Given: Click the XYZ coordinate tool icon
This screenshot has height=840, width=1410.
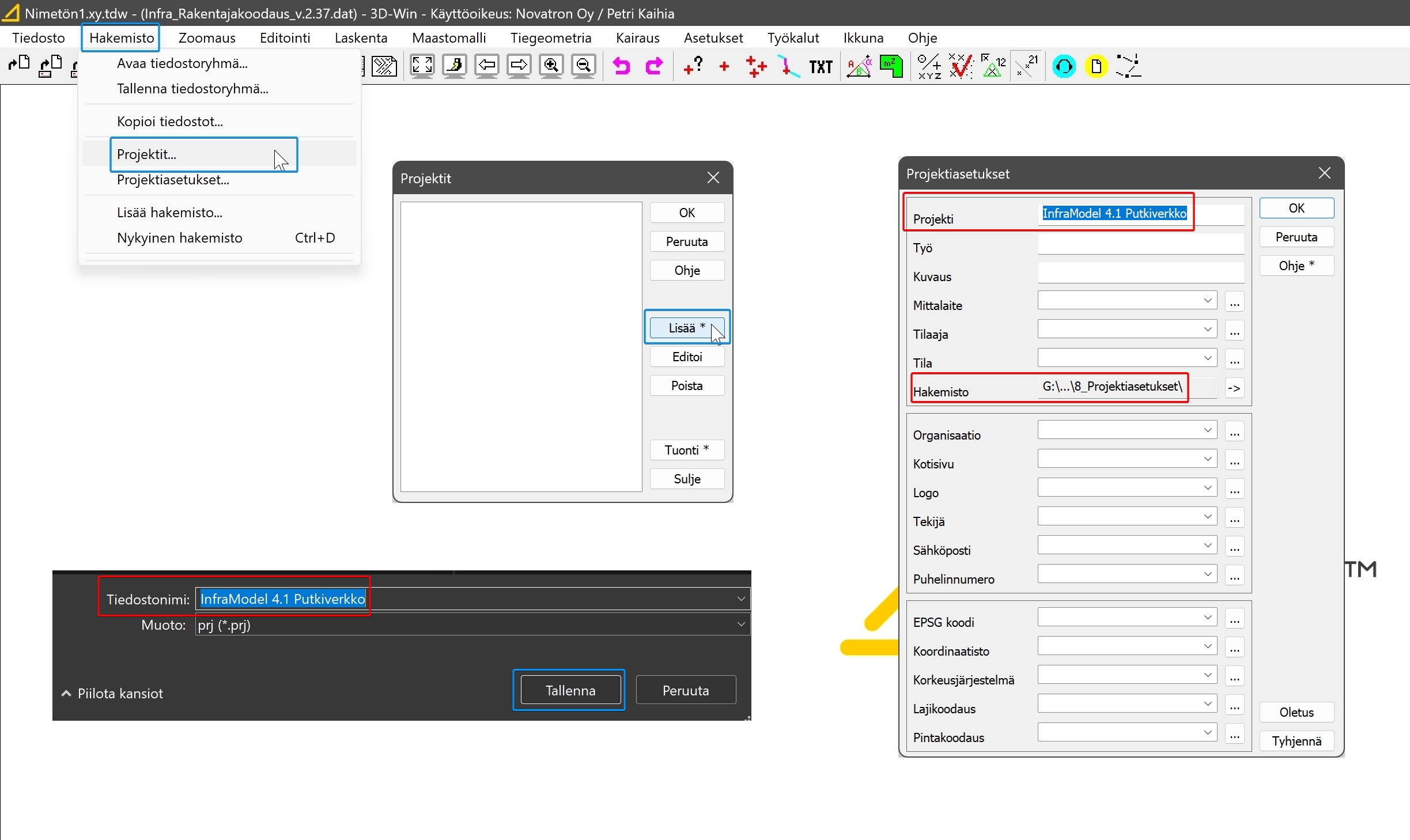Looking at the screenshot, I should point(929,66).
